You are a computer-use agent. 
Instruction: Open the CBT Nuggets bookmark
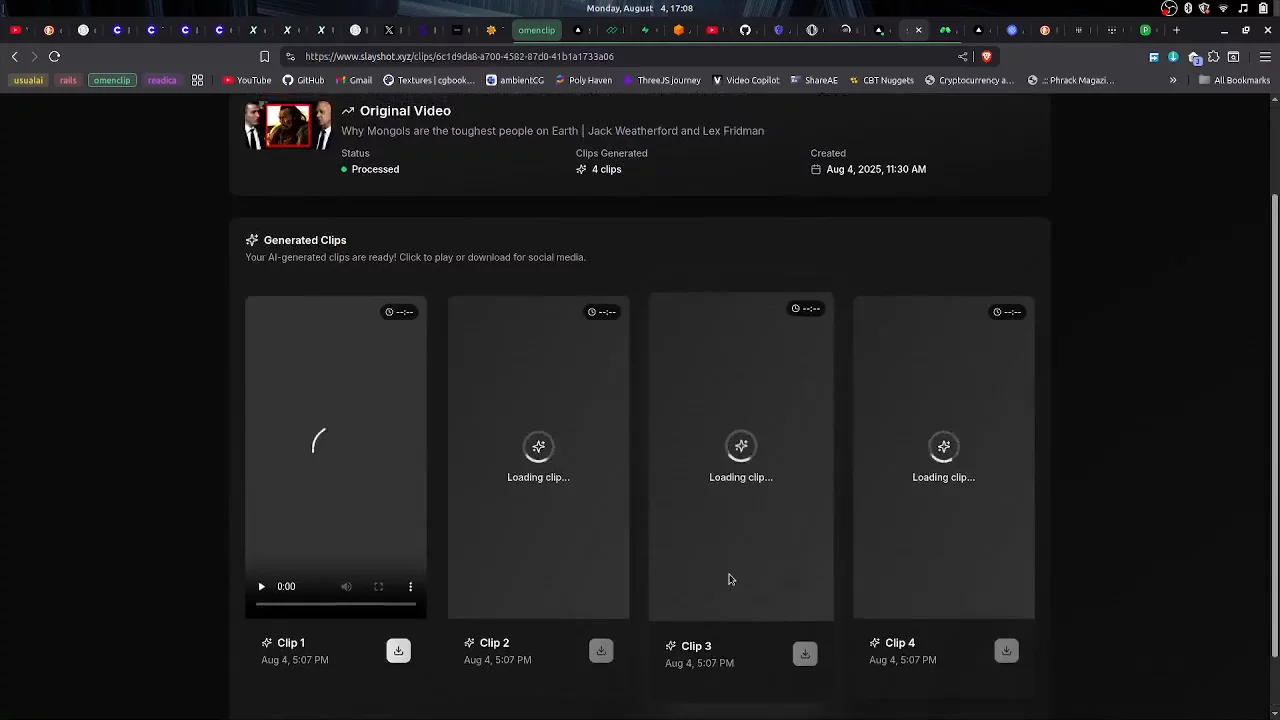point(881,80)
